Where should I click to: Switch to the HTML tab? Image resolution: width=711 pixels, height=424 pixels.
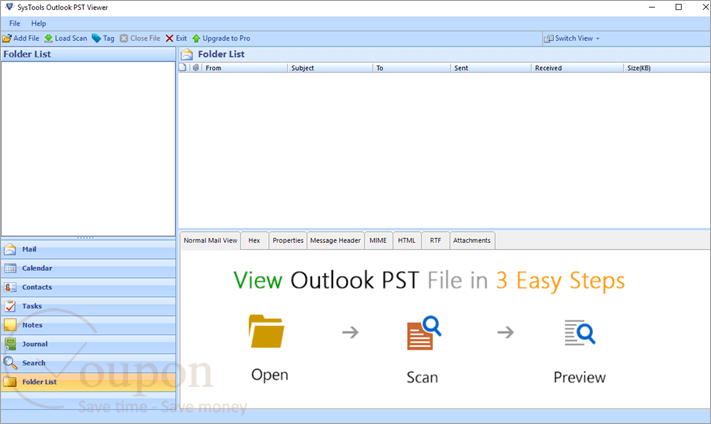pos(407,240)
